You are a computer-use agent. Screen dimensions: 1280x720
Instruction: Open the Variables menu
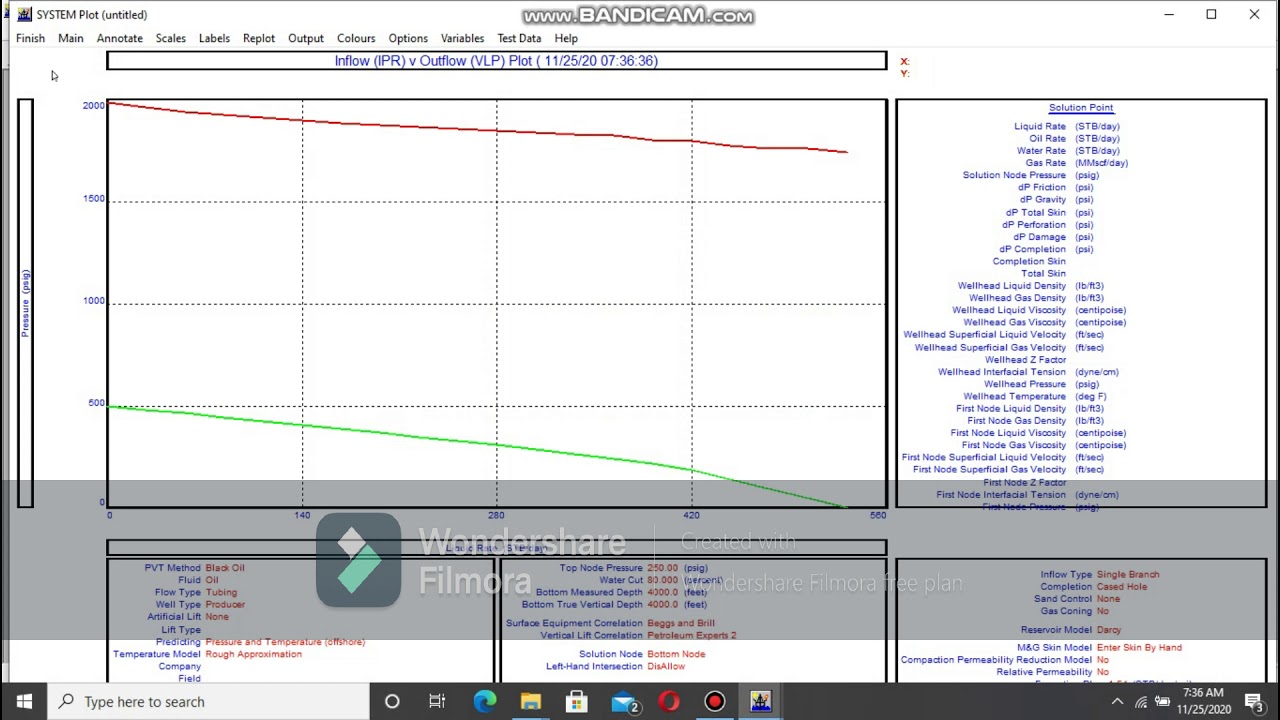(x=462, y=38)
